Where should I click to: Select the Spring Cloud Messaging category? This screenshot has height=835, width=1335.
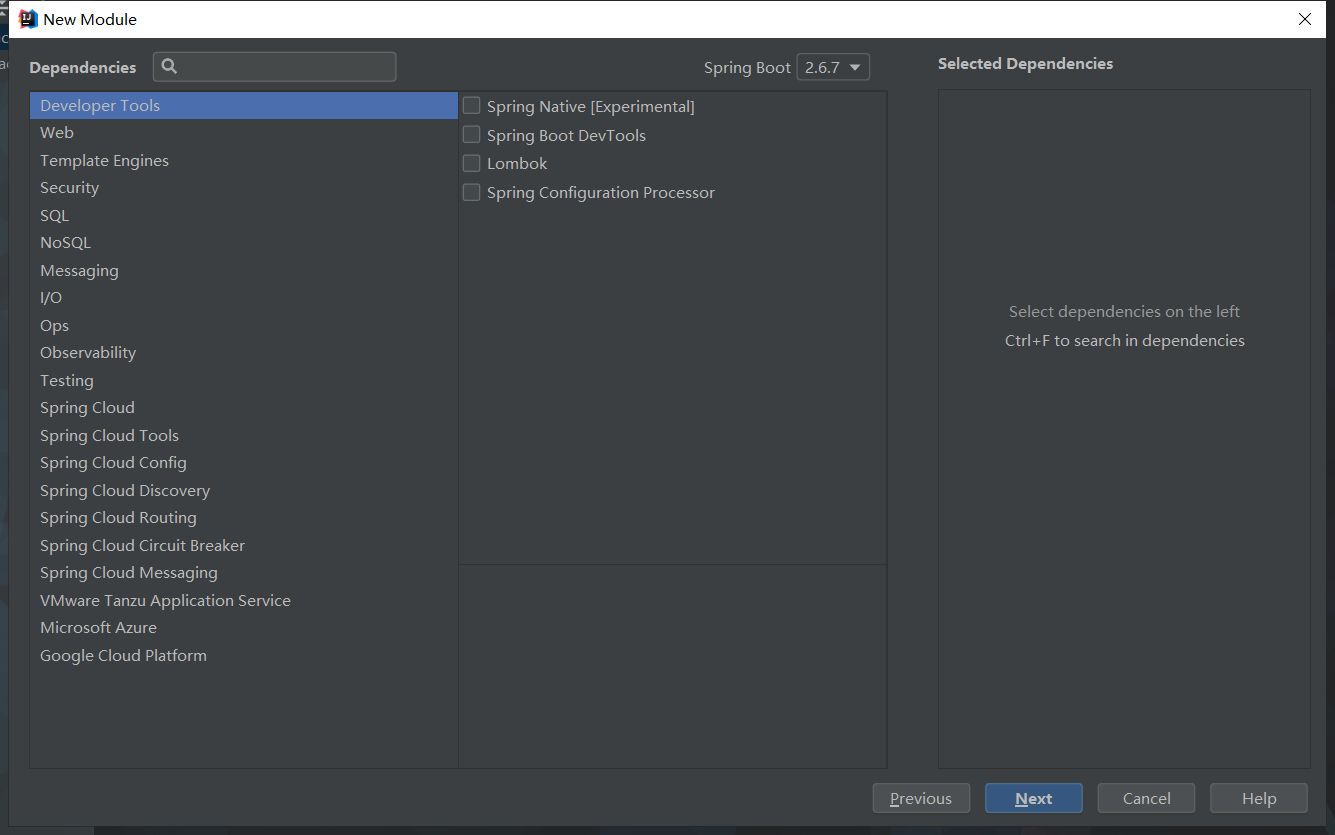(244, 573)
